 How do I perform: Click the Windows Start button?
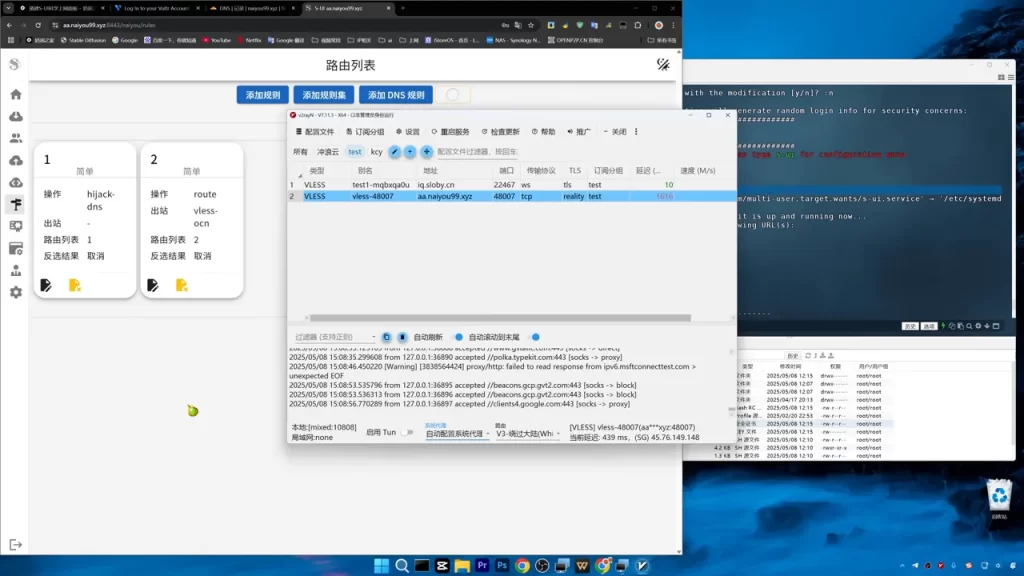[382, 566]
